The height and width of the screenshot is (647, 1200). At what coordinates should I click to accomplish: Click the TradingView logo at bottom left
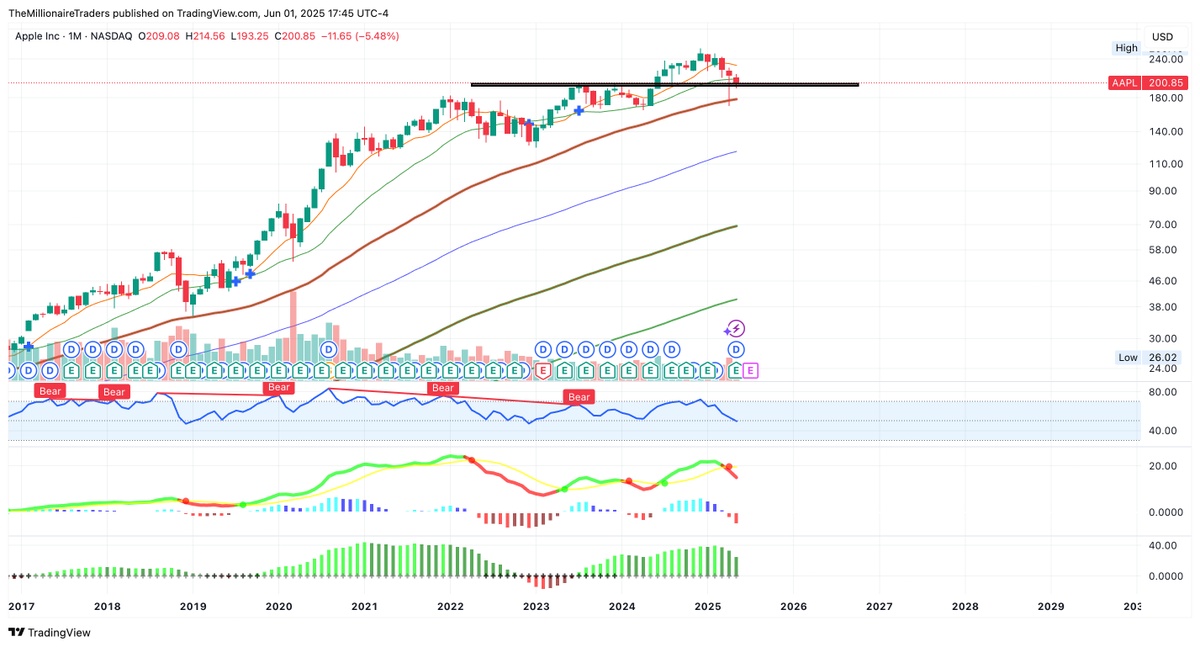click(49, 632)
